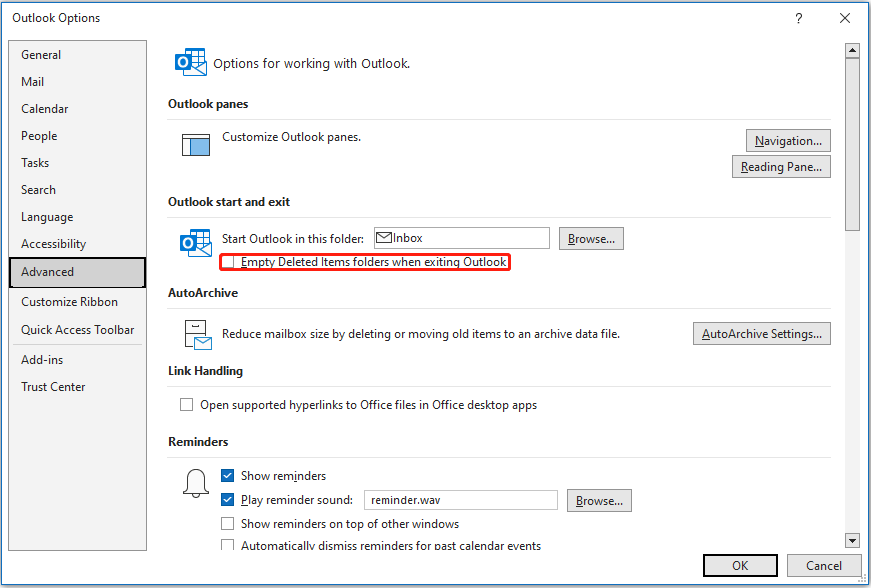The image size is (871, 588).
Task: Open the Mail options category
Action: click(x=78, y=82)
